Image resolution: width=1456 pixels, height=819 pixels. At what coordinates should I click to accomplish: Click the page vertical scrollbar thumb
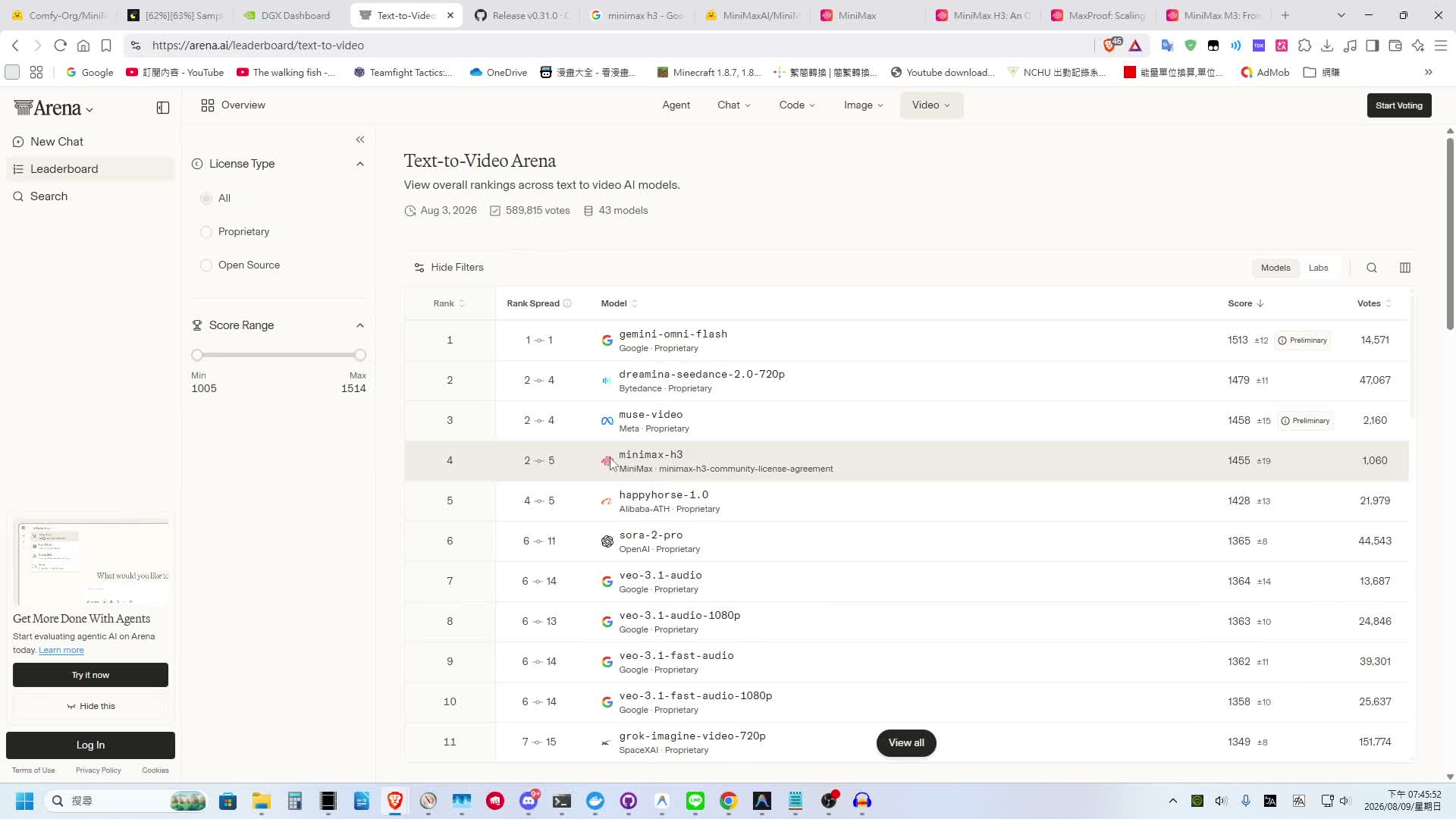[1450, 234]
